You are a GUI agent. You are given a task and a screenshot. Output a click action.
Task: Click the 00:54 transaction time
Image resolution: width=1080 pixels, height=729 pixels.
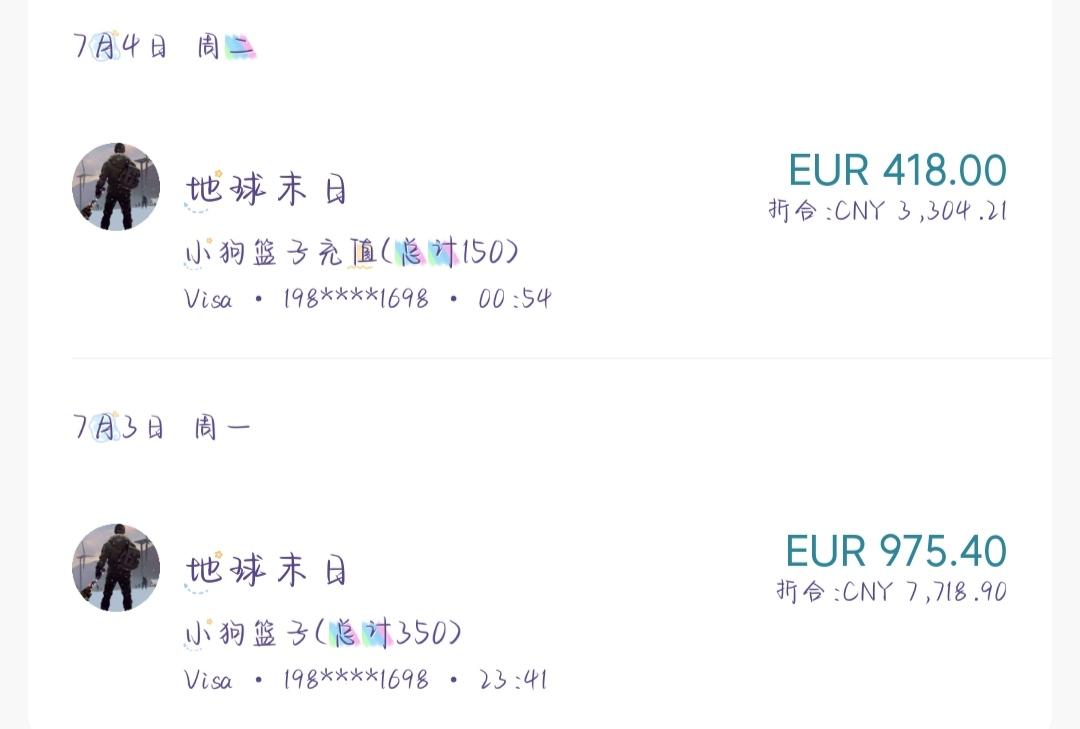pos(515,299)
